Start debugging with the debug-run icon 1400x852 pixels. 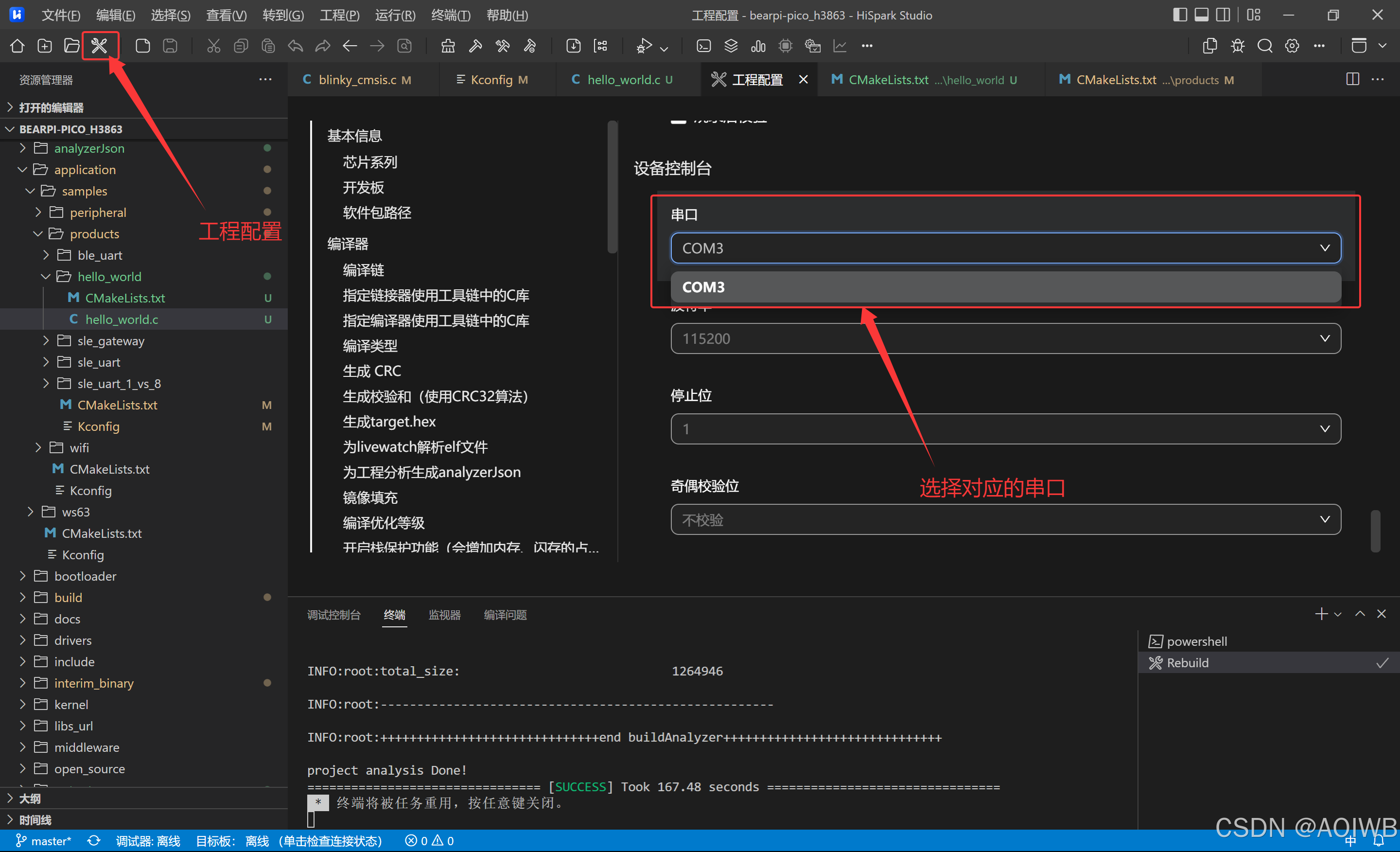644,46
